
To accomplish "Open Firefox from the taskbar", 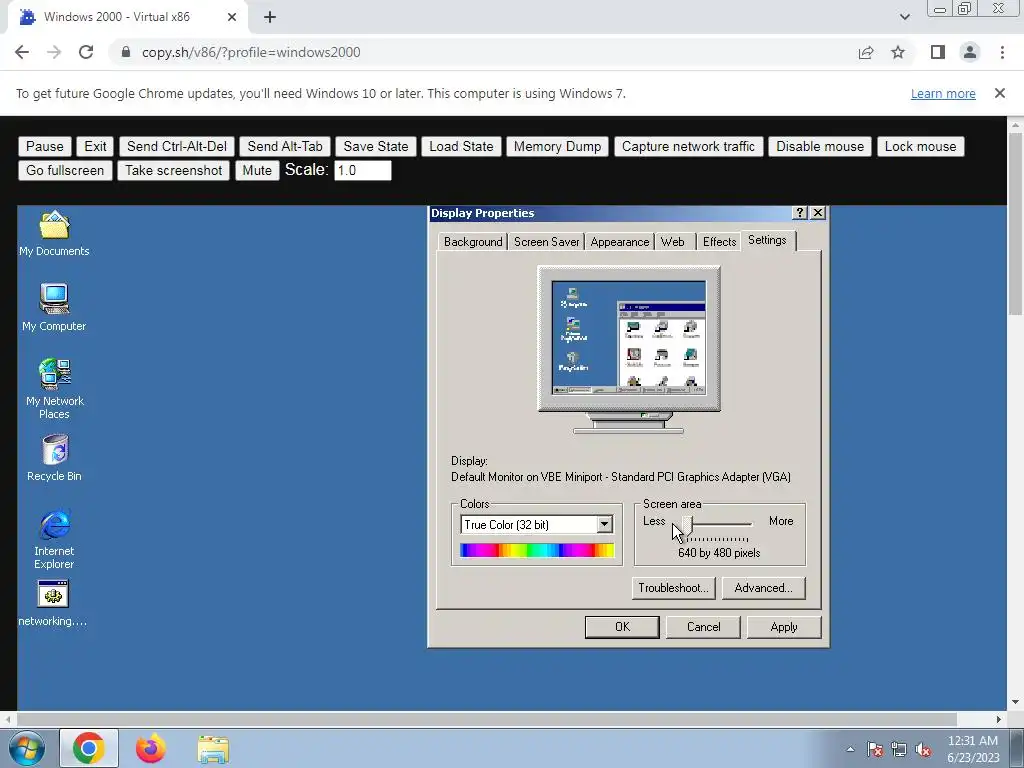I will pyautogui.click(x=151, y=748).
